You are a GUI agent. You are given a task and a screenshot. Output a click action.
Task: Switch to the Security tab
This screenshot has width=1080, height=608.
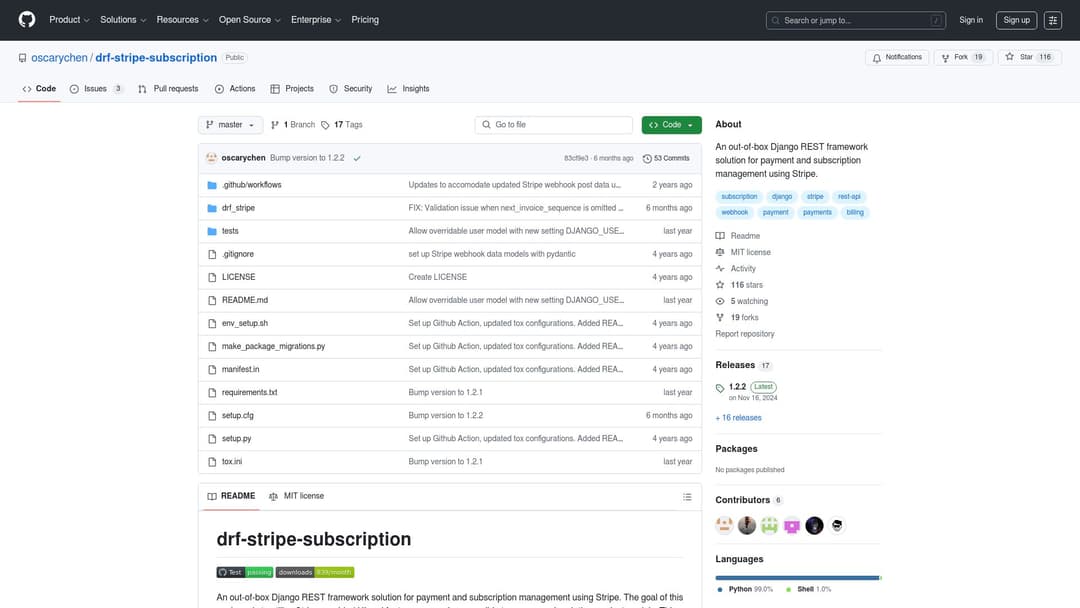tap(351, 89)
